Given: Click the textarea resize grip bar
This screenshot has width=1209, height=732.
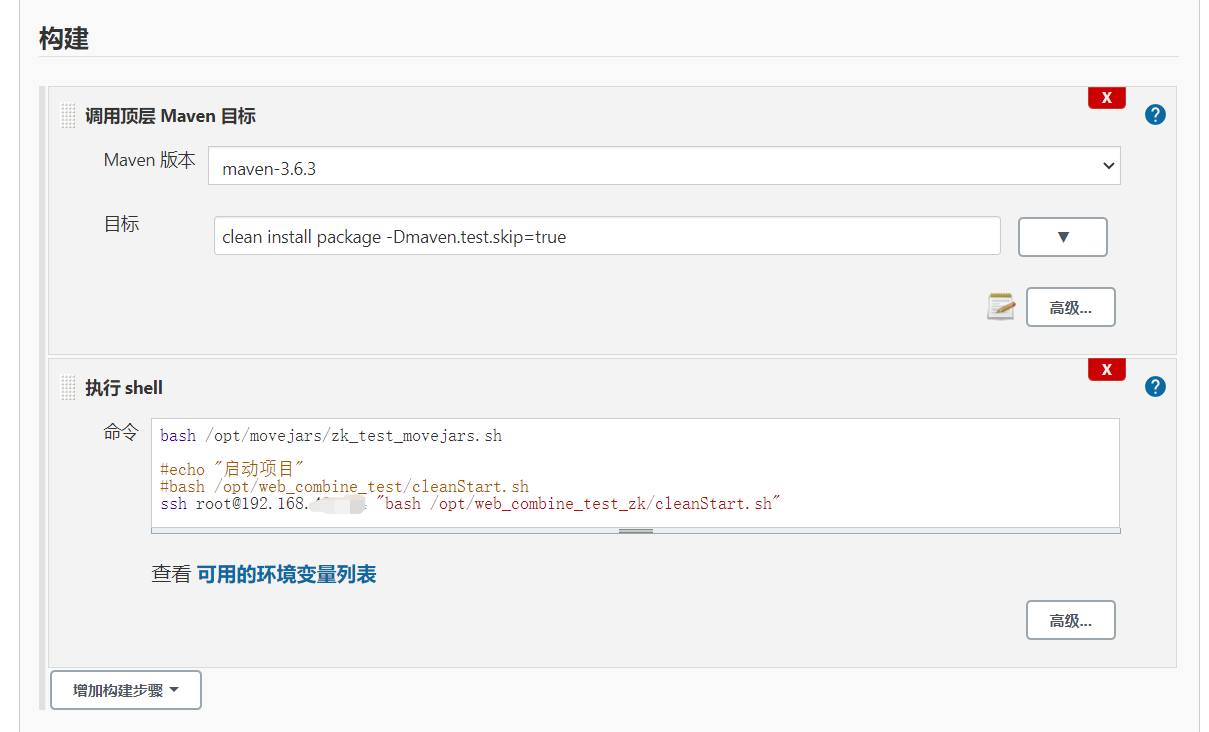Looking at the screenshot, I should [x=635, y=531].
